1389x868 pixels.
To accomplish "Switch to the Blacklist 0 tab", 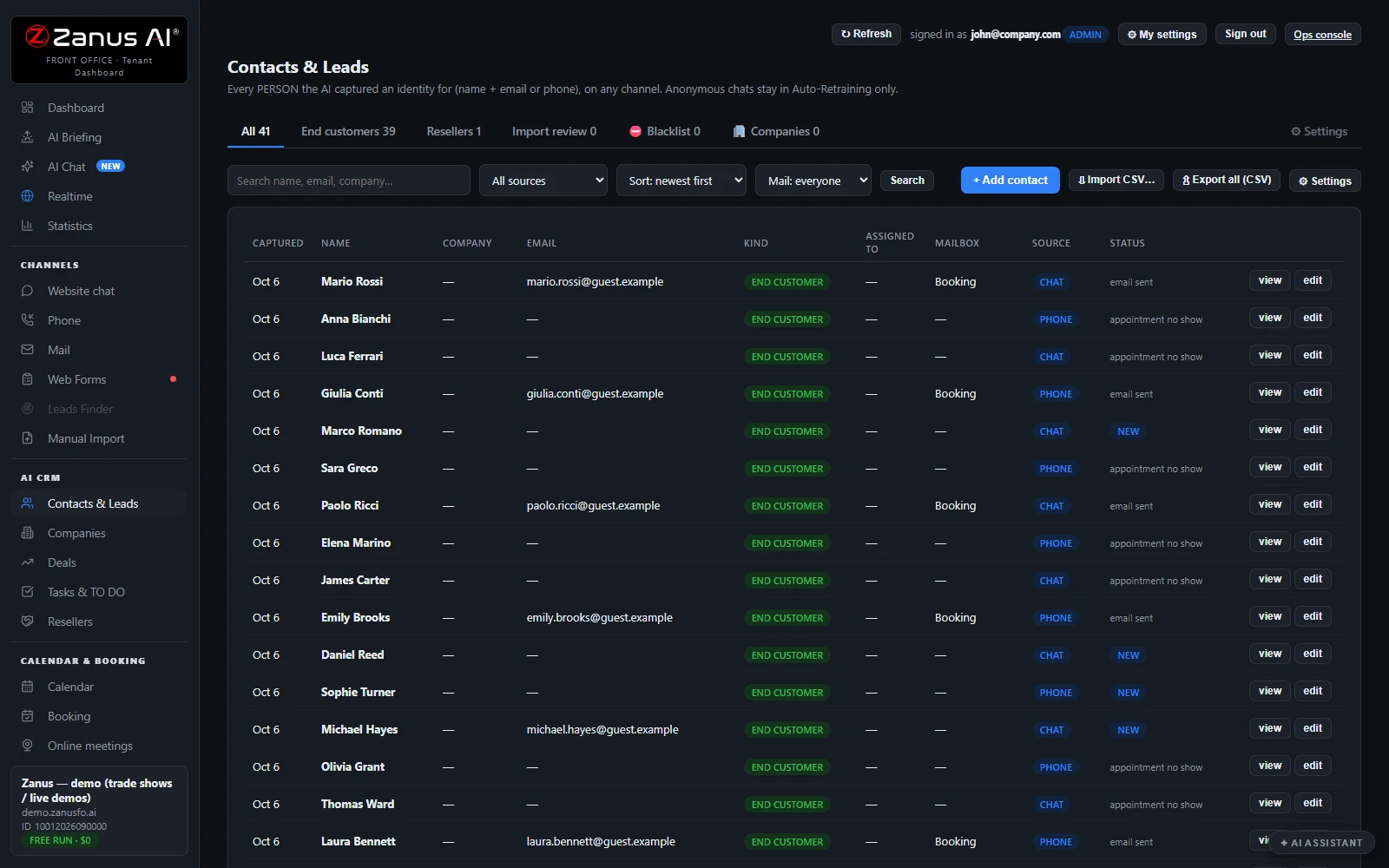I will [x=664, y=131].
